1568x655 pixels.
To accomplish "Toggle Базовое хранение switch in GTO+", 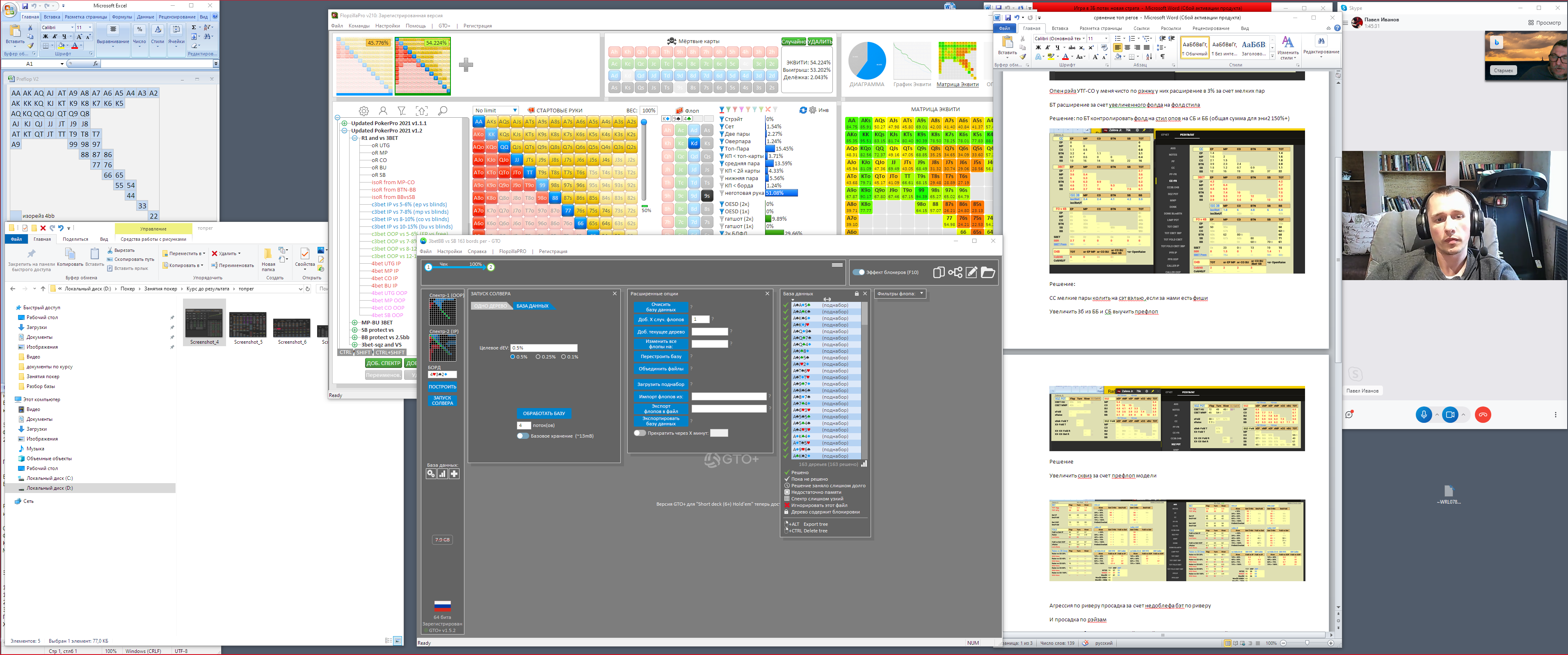I will (522, 436).
